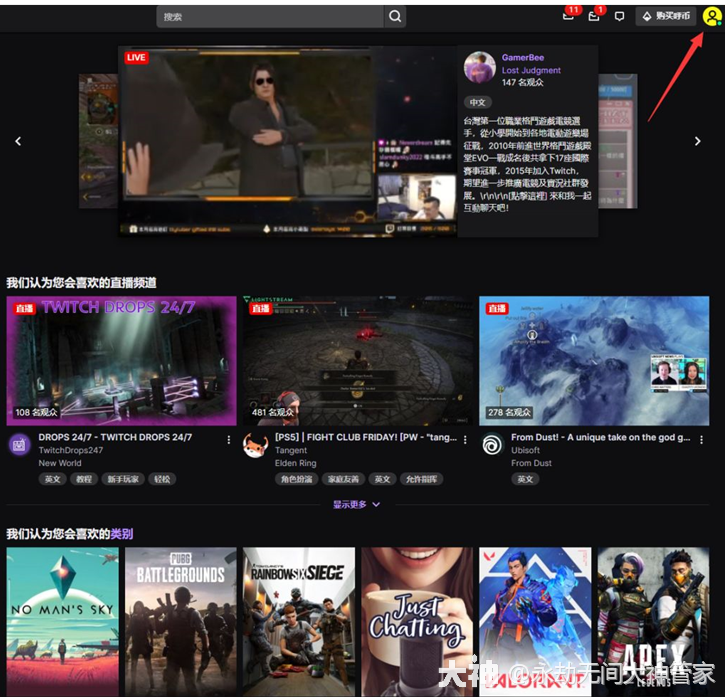
Task: Click TwitchDrops247 channel avatar
Action: click(x=20, y=445)
